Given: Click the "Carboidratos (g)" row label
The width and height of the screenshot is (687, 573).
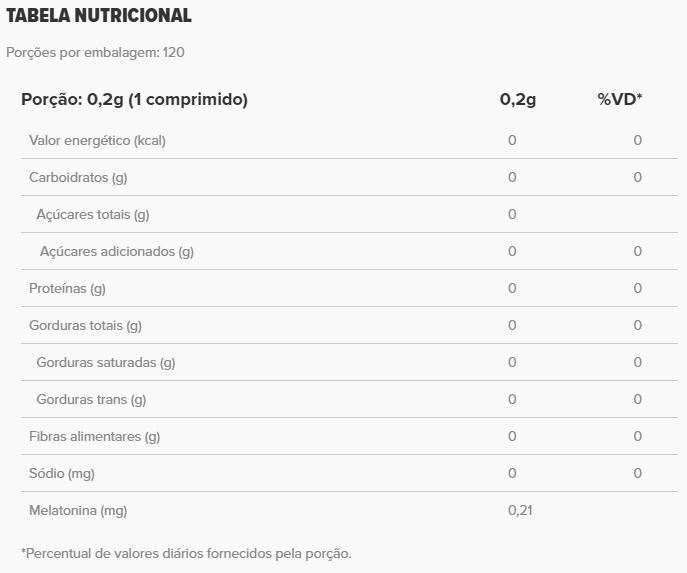Looking at the screenshot, I should click(78, 177).
